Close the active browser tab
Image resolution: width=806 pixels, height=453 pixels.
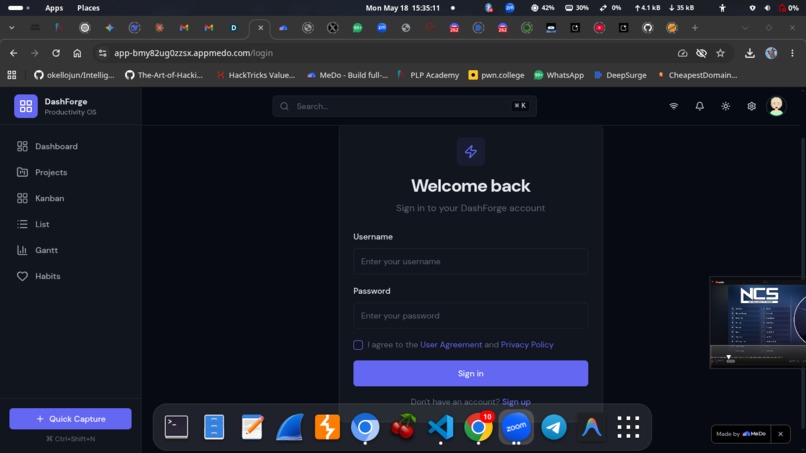point(261,28)
